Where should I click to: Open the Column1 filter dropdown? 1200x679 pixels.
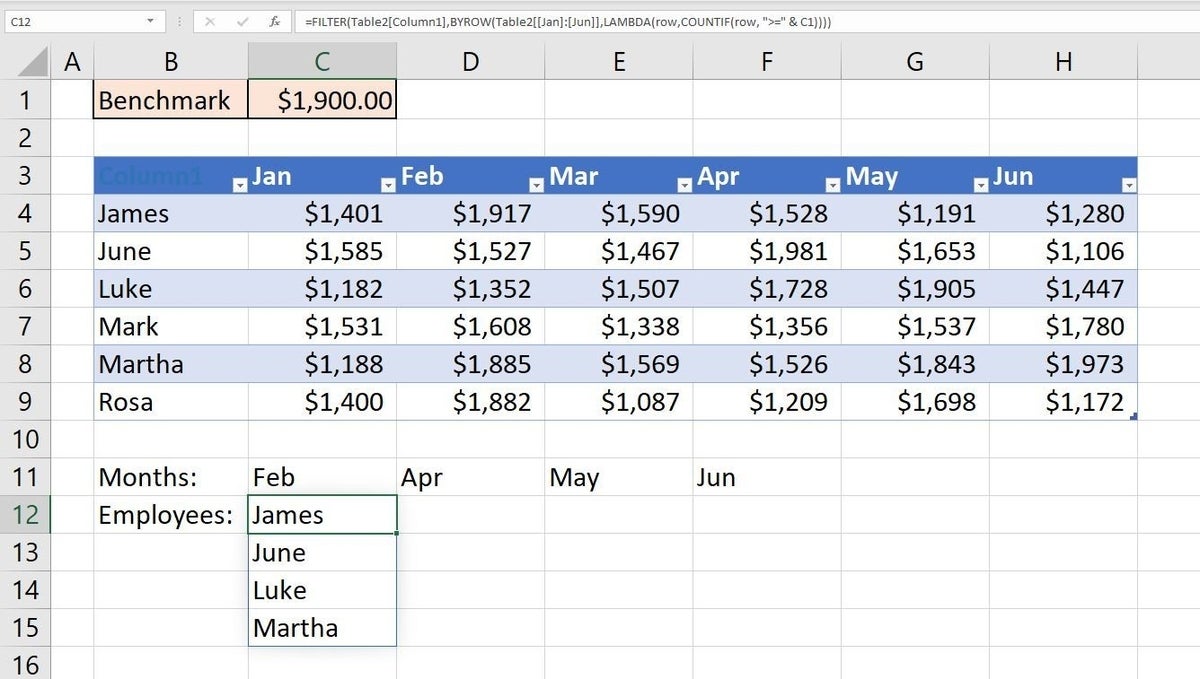pos(239,185)
